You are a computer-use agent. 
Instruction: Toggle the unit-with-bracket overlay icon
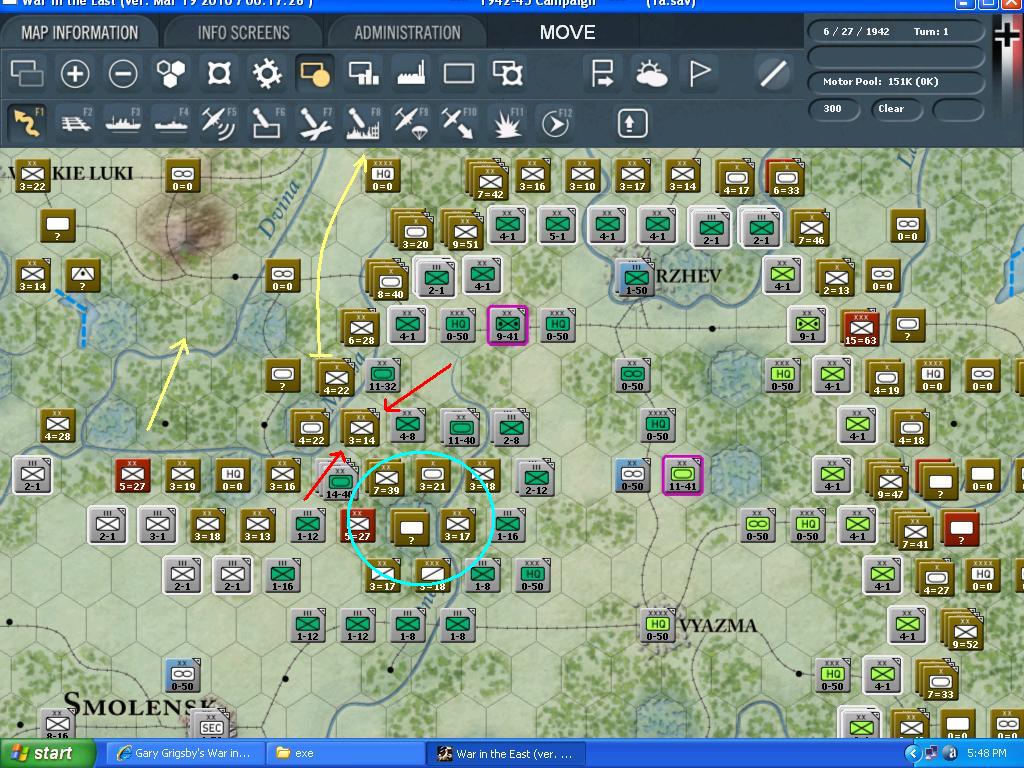(x=507, y=73)
